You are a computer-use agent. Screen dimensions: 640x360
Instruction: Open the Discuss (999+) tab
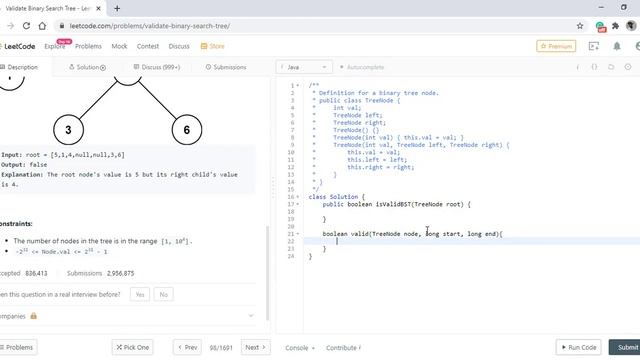pyautogui.click(x=157, y=67)
